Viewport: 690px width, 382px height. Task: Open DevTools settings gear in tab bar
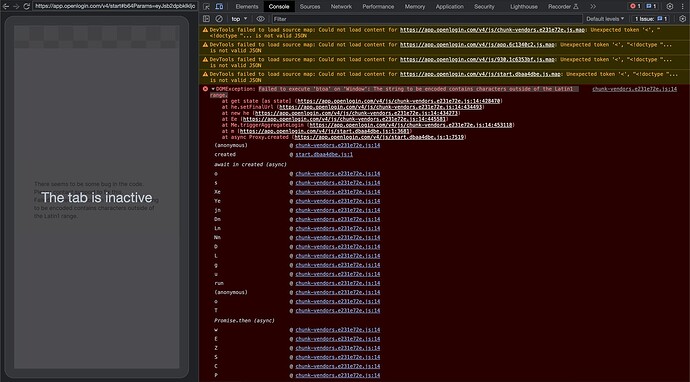point(670,7)
